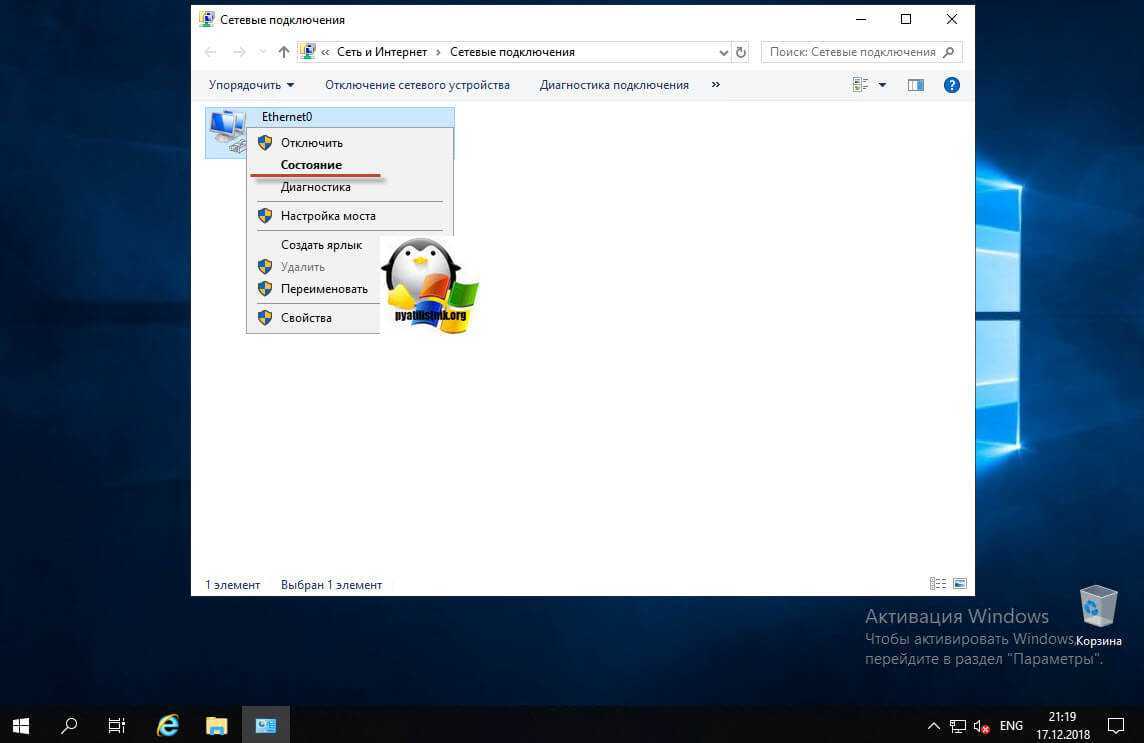Open File Explorer from taskbar
Image resolution: width=1144 pixels, height=743 pixels.
(x=217, y=725)
